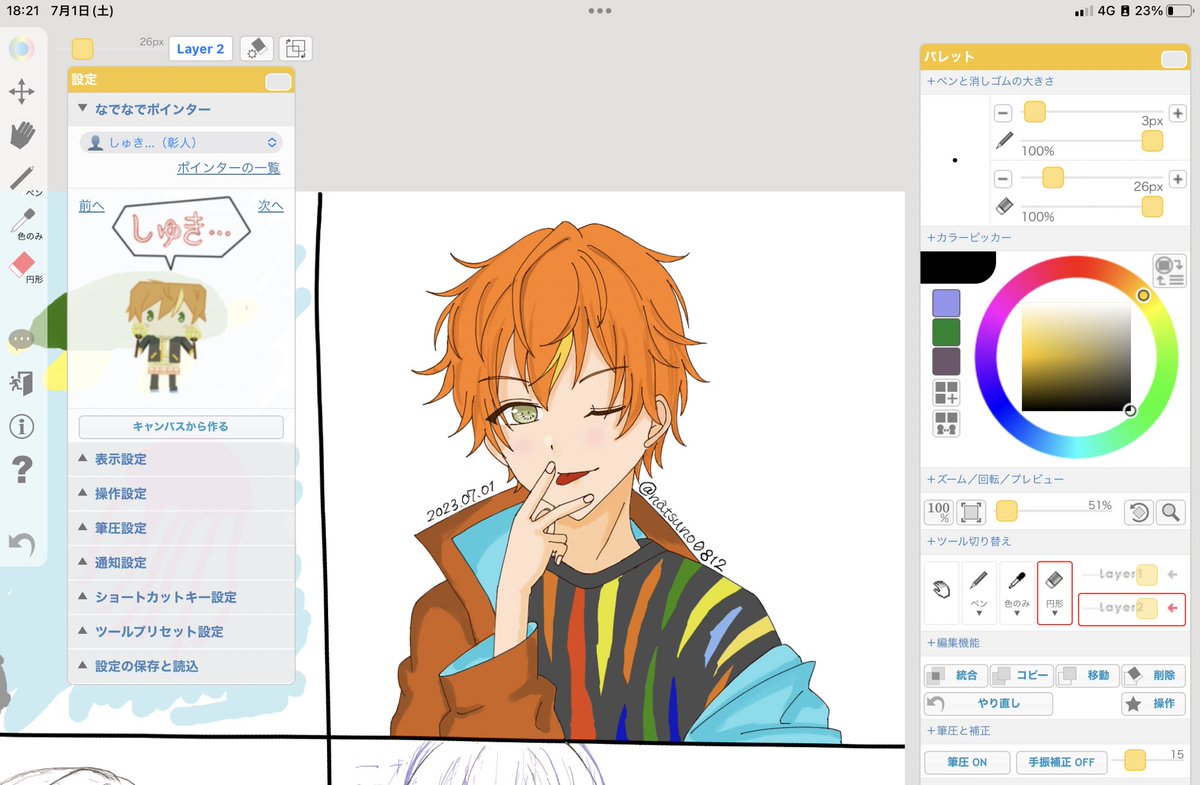1200x785 pixels.
Task: Select hand tool in ツール切り替え section
Action: coord(941,592)
